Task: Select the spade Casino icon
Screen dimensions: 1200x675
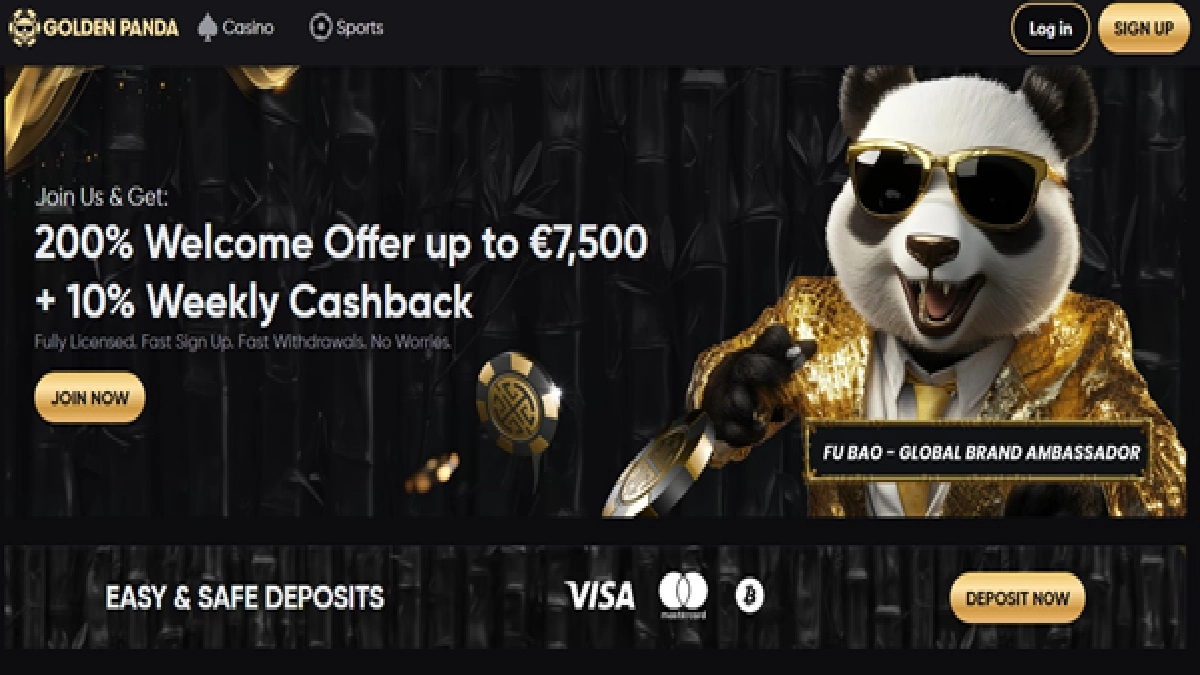Action: click(x=208, y=28)
